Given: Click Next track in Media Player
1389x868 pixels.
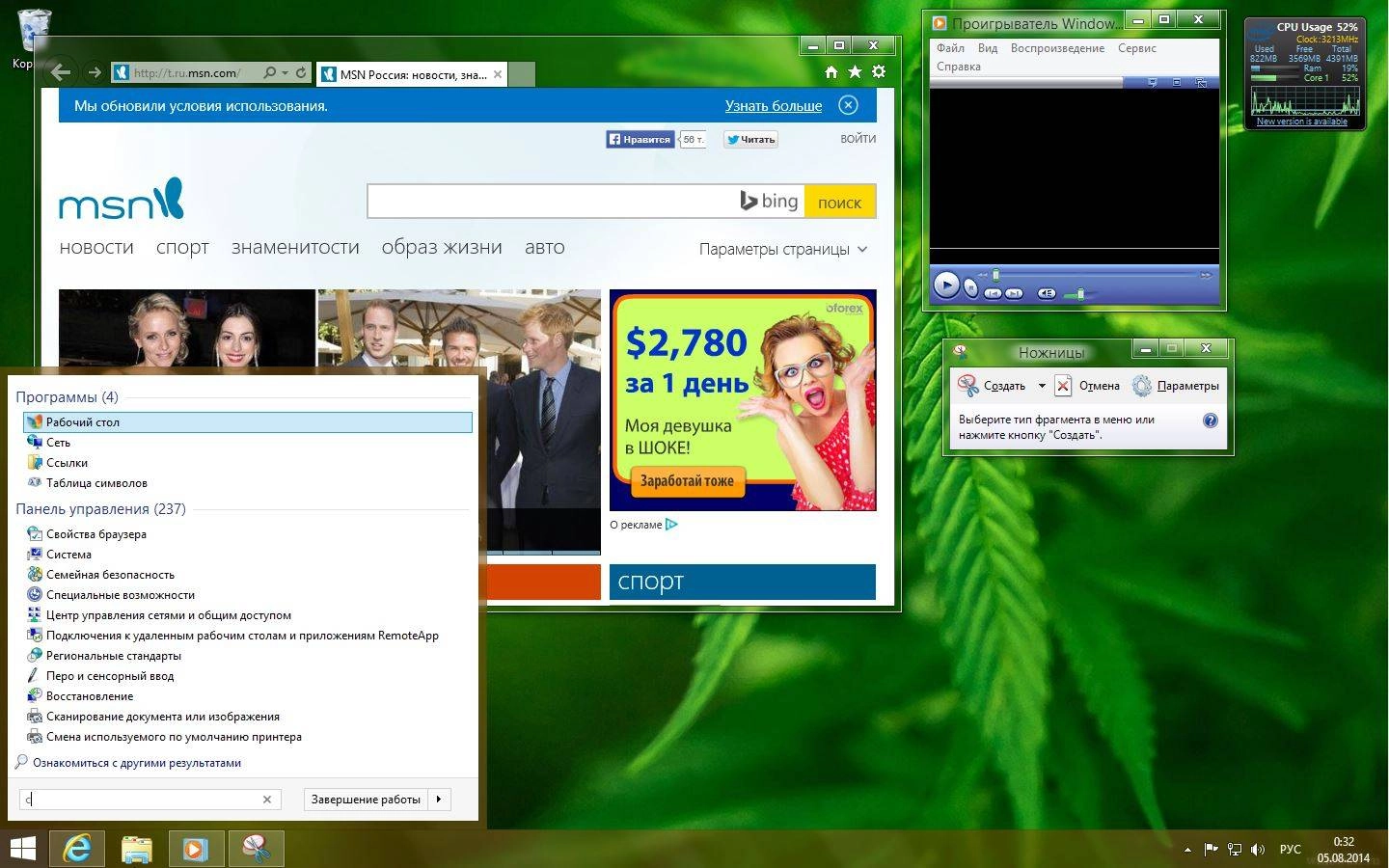Looking at the screenshot, I should click(1014, 293).
